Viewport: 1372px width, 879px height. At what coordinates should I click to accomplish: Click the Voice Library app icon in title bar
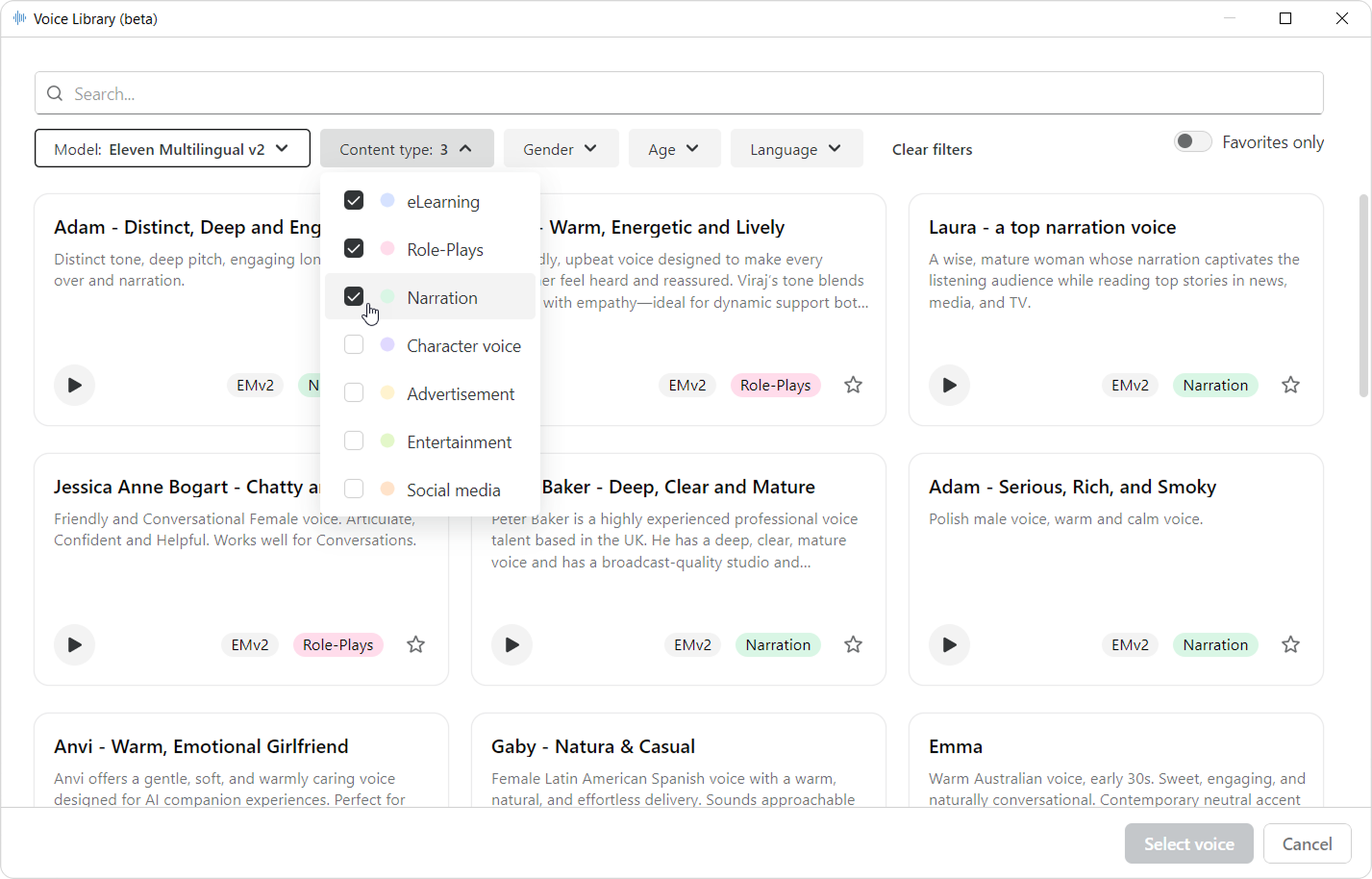19,18
